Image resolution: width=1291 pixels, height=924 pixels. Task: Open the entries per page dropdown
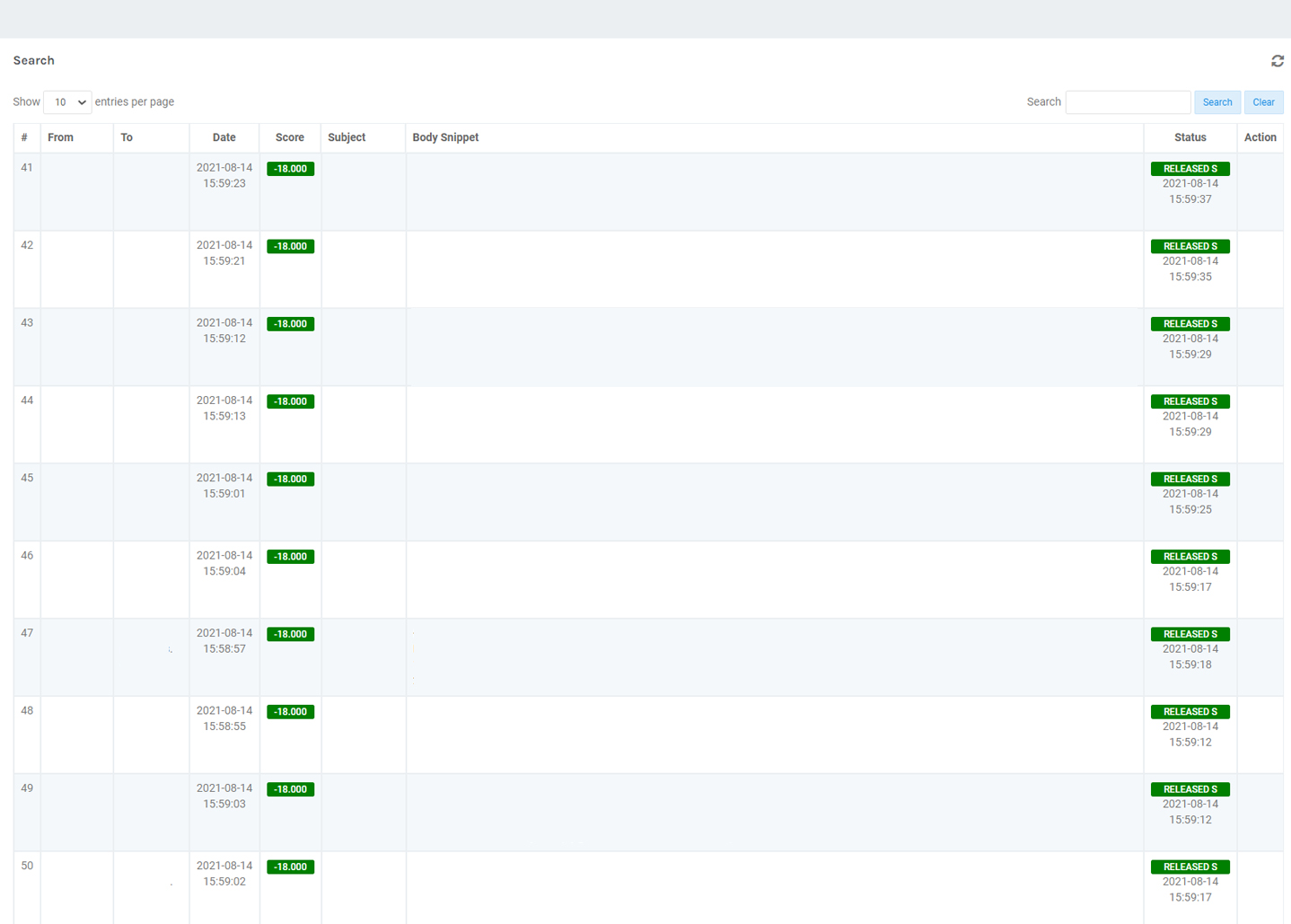[x=67, y=102]
